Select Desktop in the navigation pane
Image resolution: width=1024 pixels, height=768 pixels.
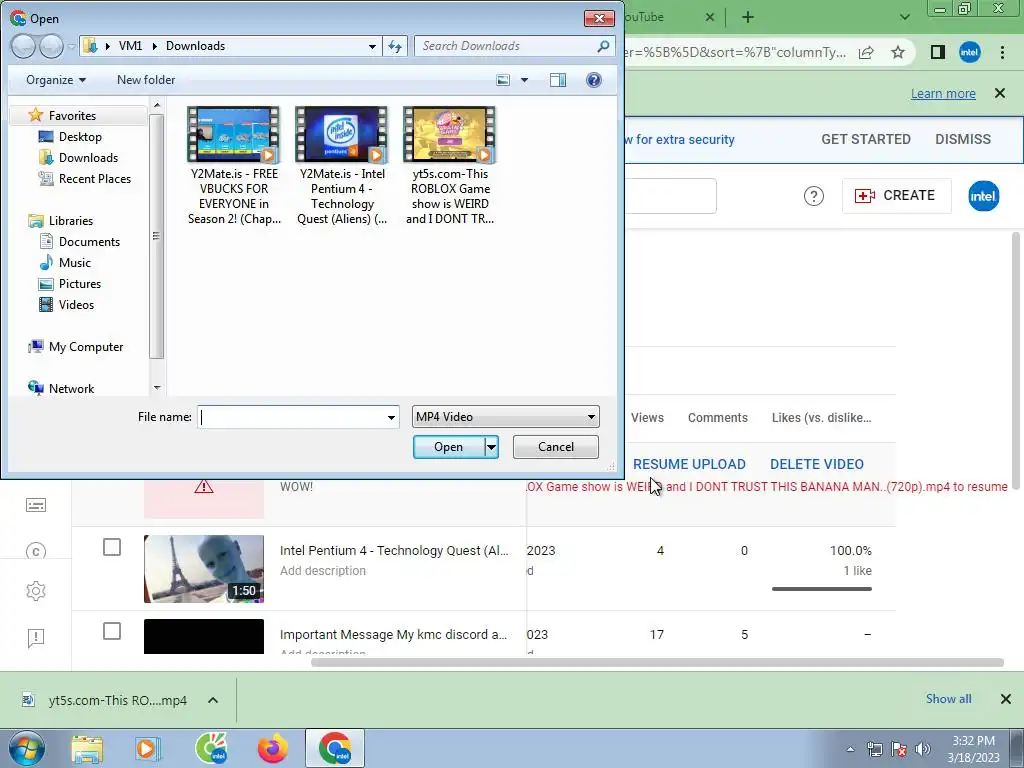[x=80, y=136]
